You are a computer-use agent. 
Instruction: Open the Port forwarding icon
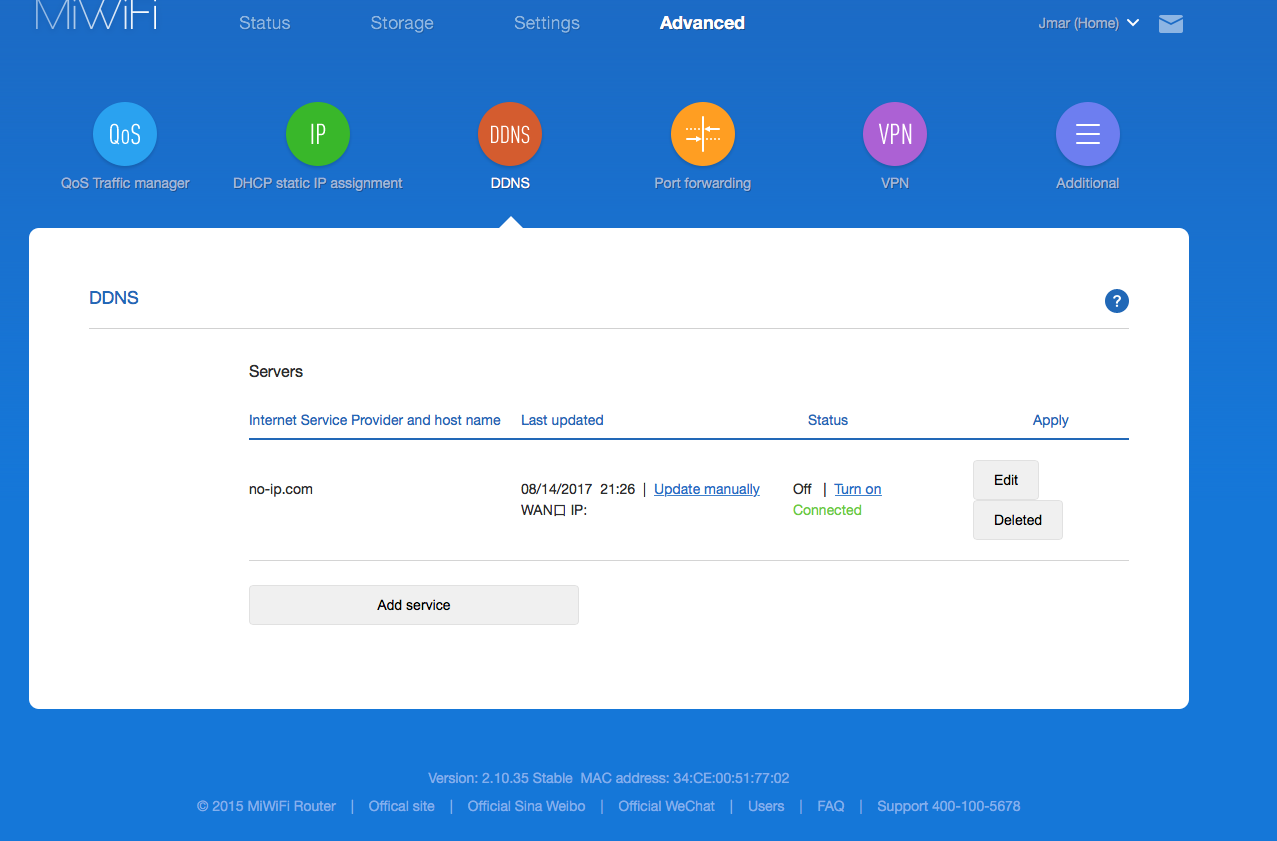point(702,134)
